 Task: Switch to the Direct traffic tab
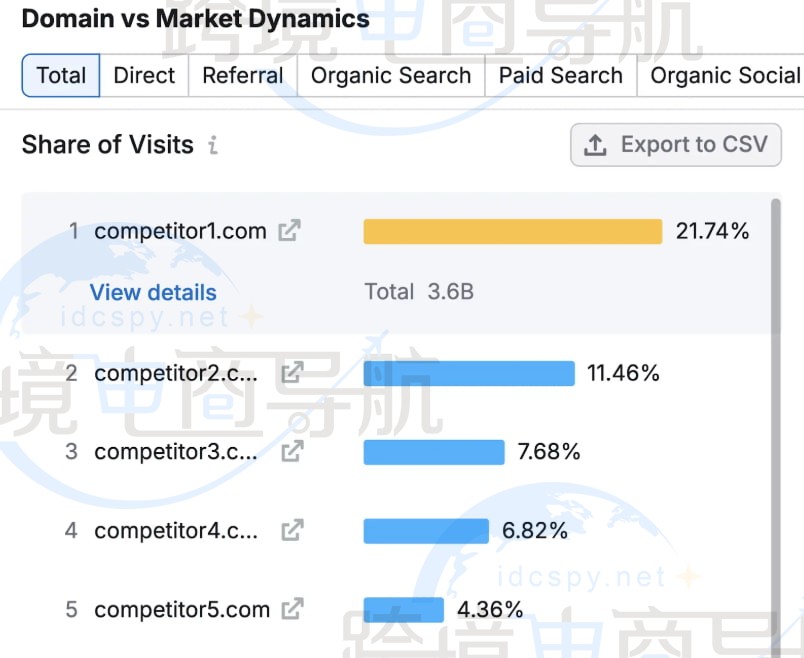click(x=144, y=75)
